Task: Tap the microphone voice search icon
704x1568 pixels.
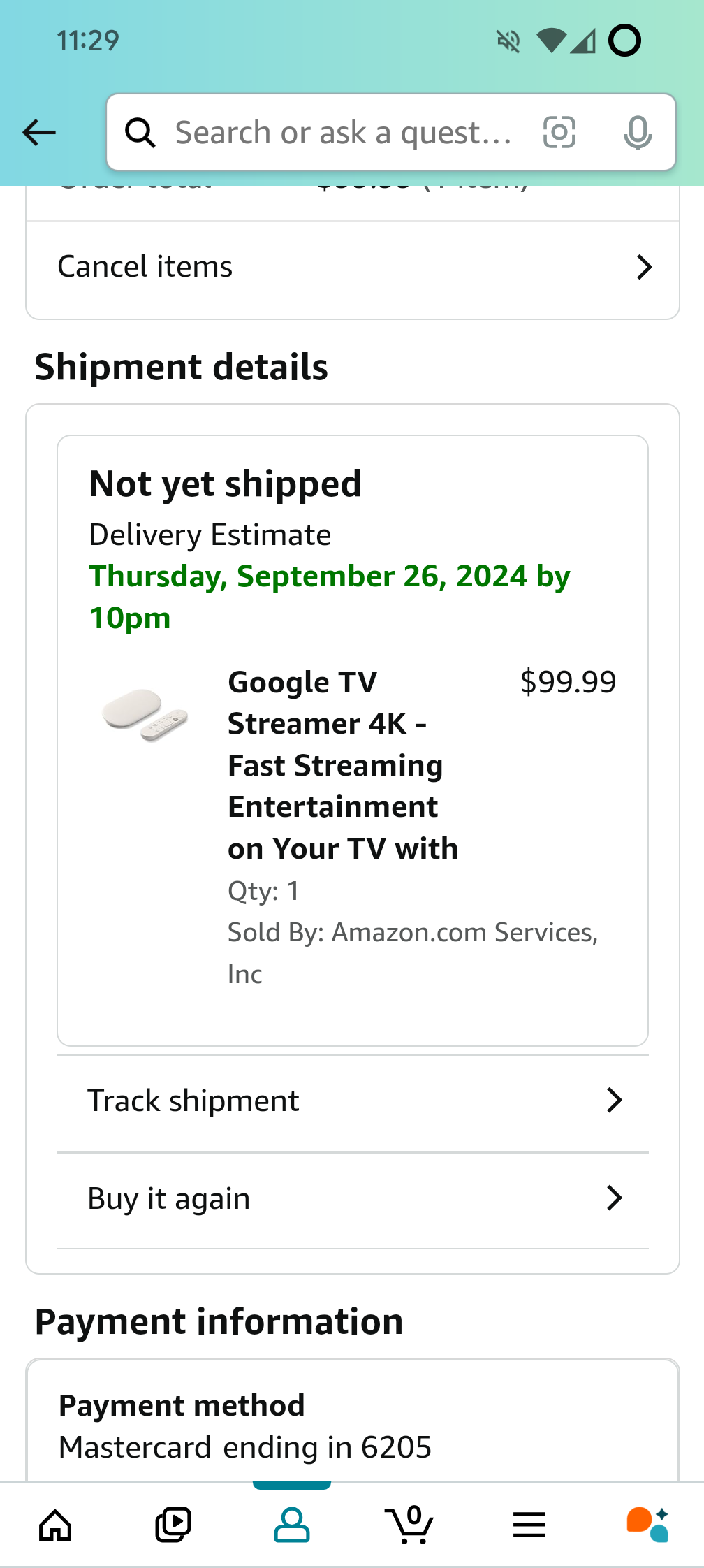Action: (638, 132)
